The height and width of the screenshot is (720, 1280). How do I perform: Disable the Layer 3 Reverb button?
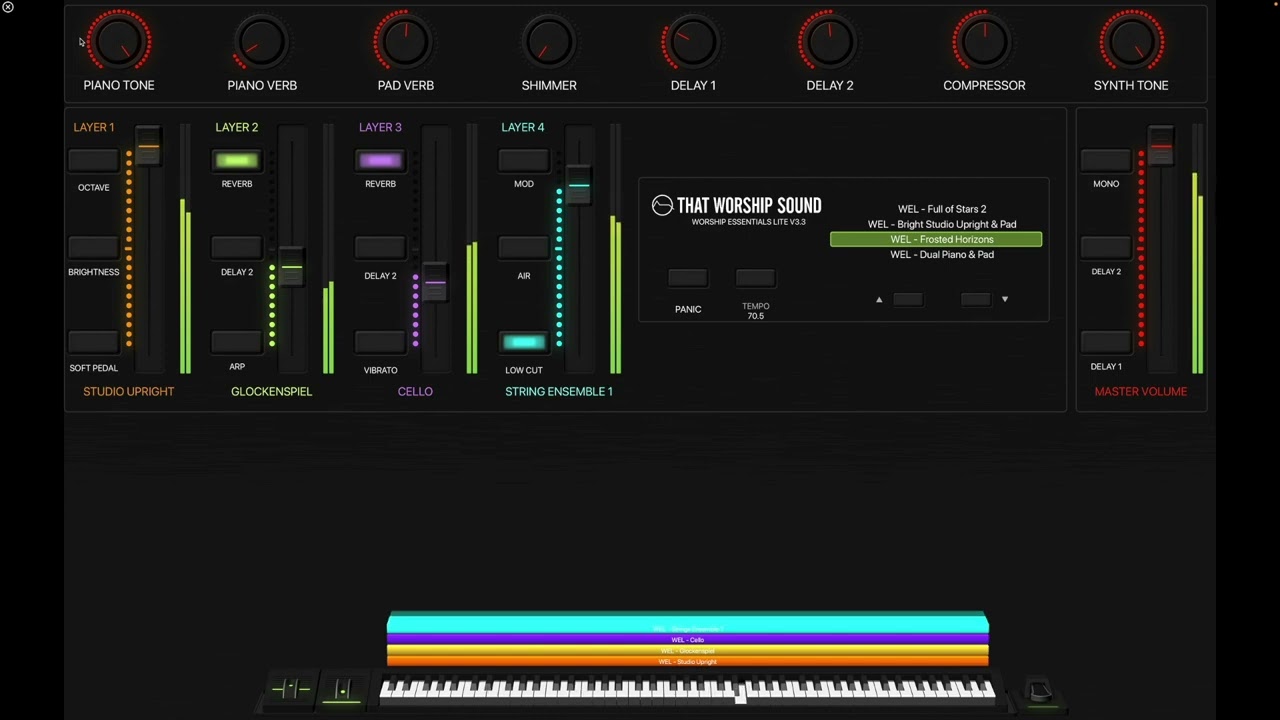point(380,160)
